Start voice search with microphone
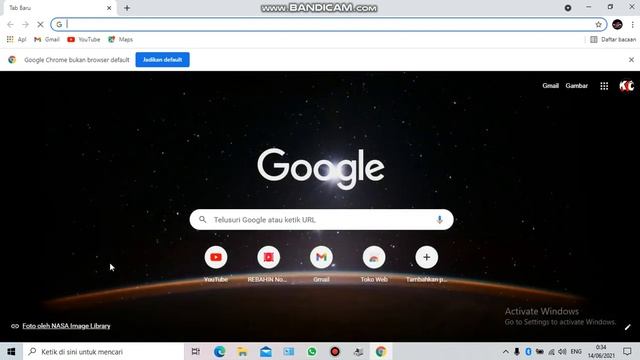 coord(440,220)
